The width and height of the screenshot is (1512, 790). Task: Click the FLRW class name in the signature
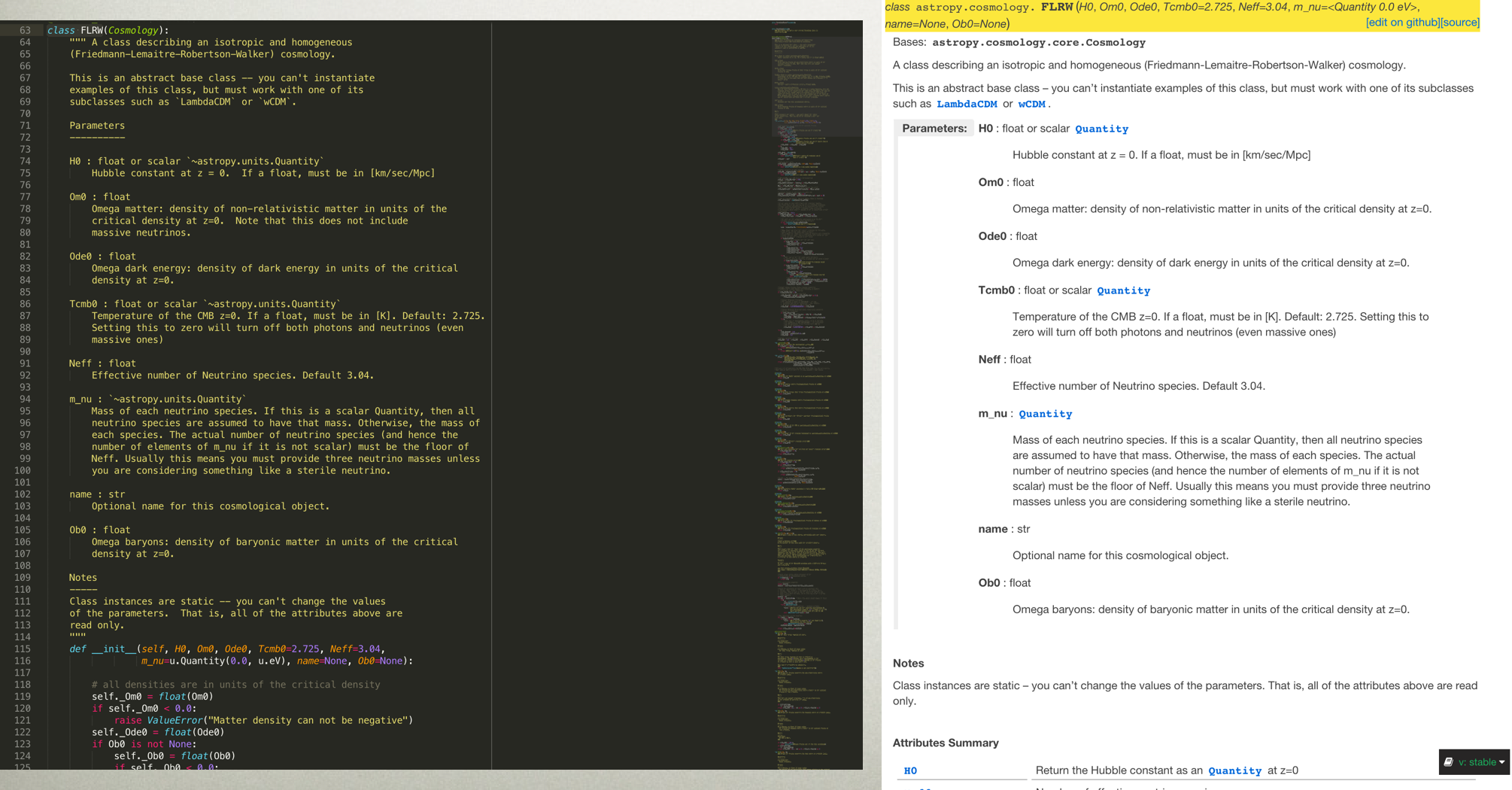(1057, 7)
